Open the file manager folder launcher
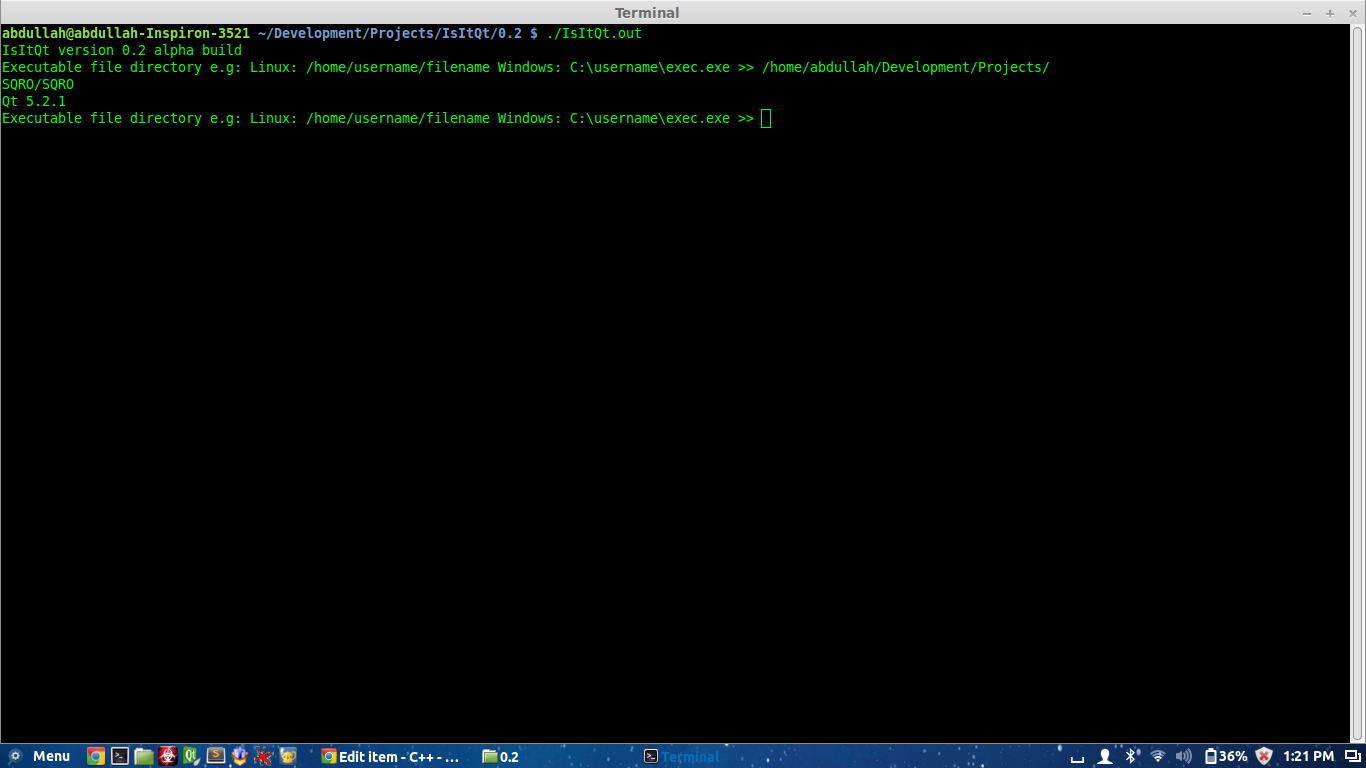 144,756
